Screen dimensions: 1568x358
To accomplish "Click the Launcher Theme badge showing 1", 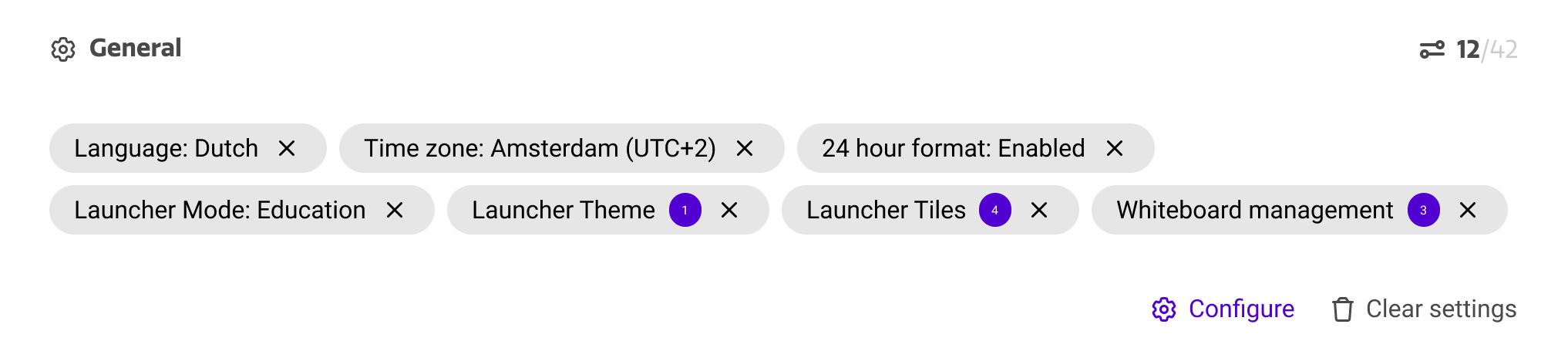I will 685,210.
